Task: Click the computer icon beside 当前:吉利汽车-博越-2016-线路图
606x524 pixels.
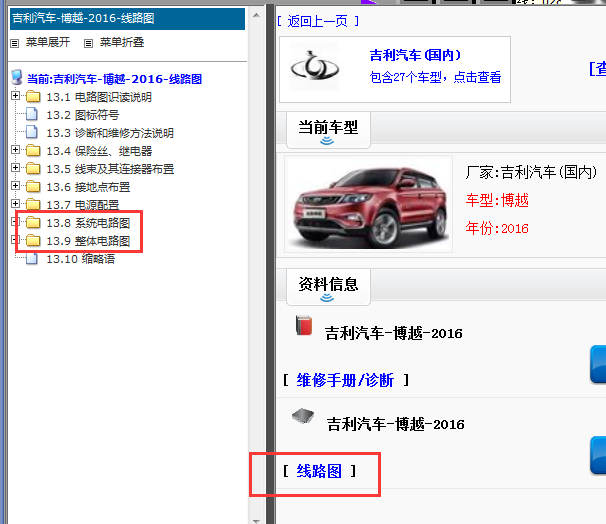Action: [x=17, y=78]
